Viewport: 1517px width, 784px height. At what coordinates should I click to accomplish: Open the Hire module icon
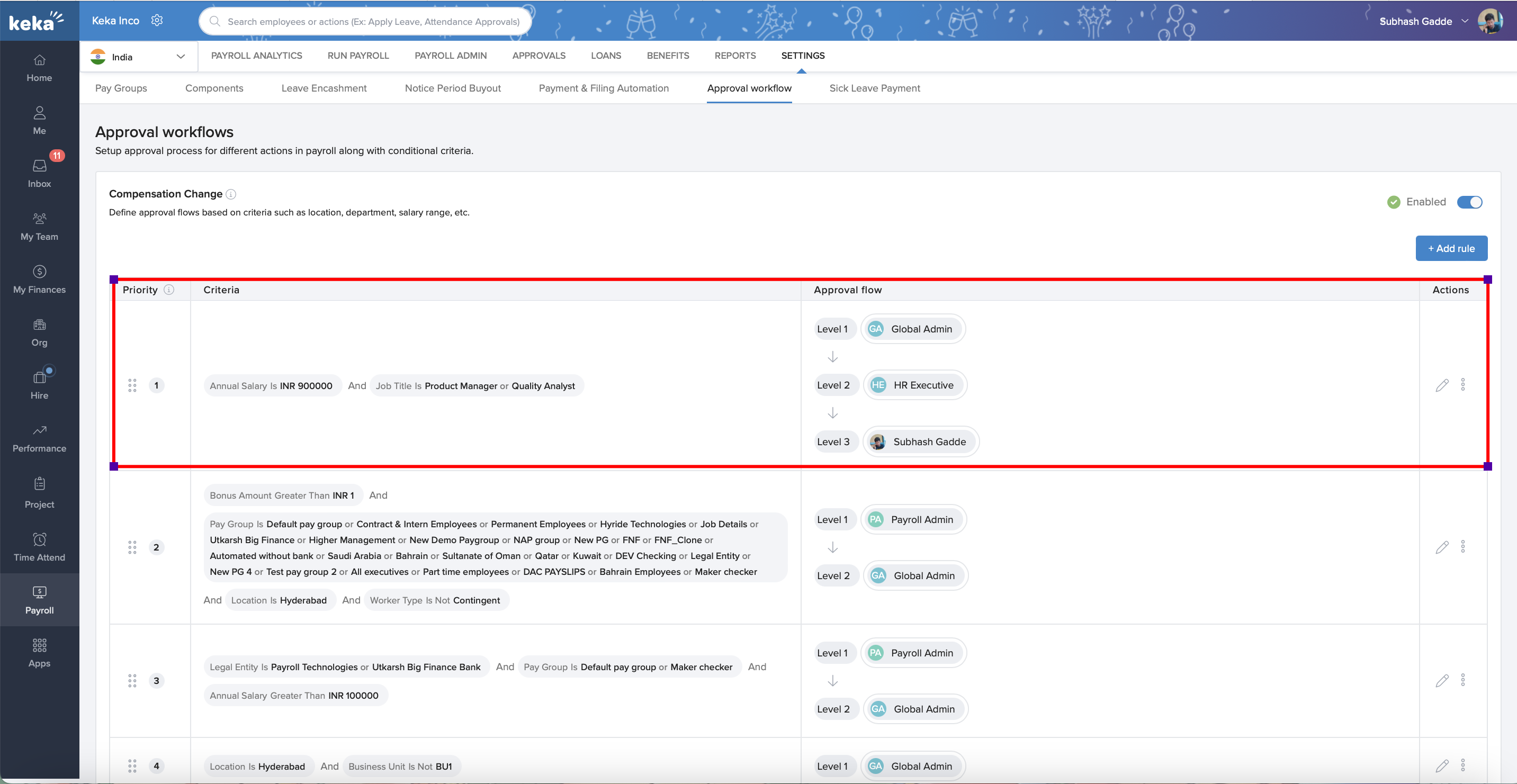tap(39, 378)
